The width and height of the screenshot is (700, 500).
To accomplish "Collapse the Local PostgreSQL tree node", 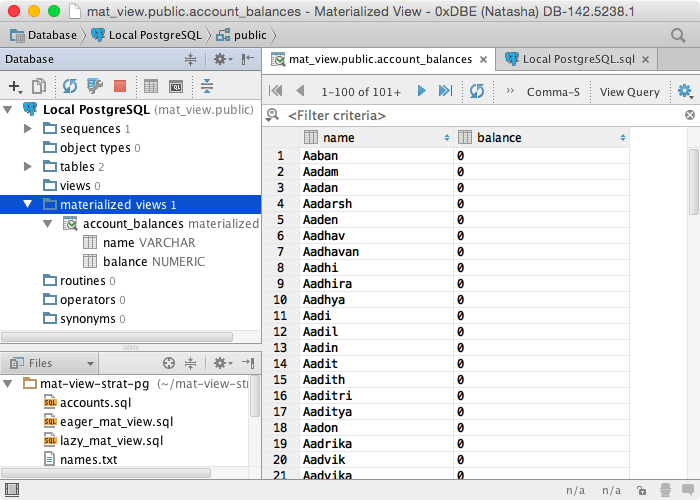I will [x=8, y=109].
